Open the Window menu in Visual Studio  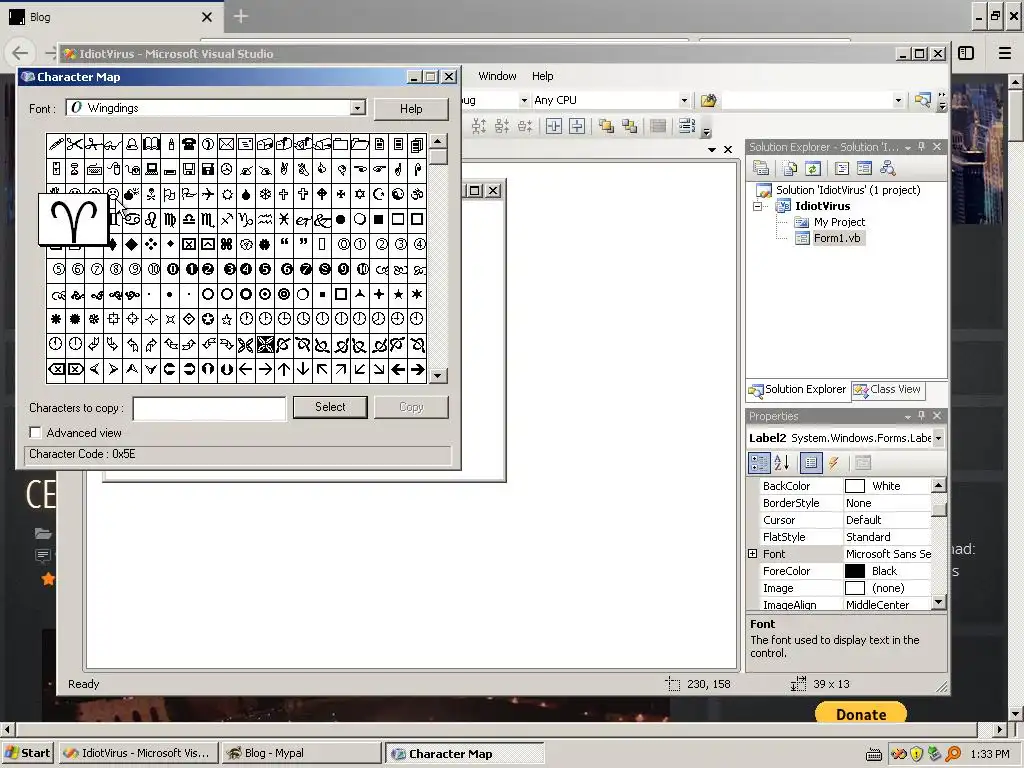[497, 76]
